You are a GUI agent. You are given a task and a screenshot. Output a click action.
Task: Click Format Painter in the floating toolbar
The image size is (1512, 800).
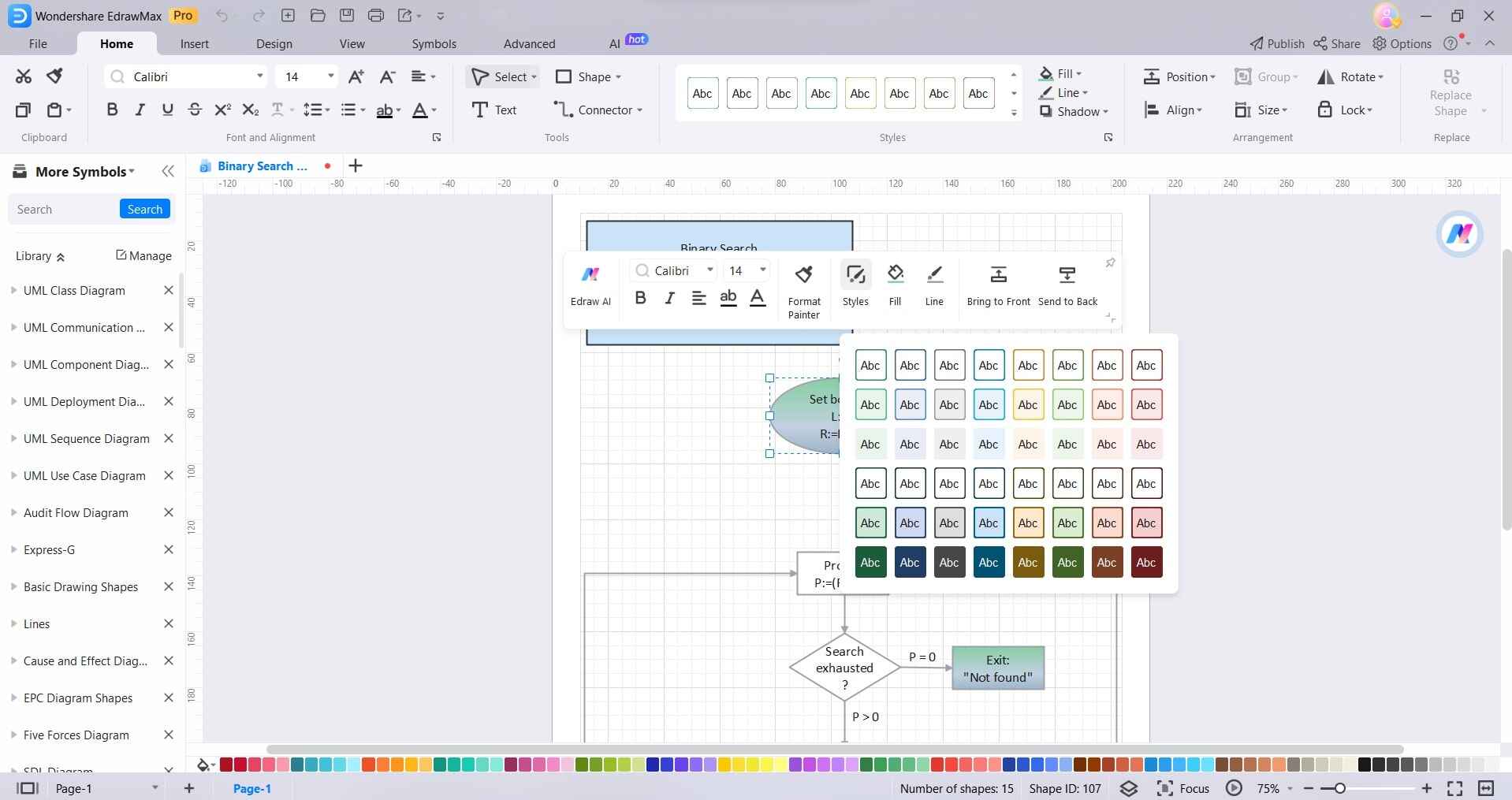804,292
